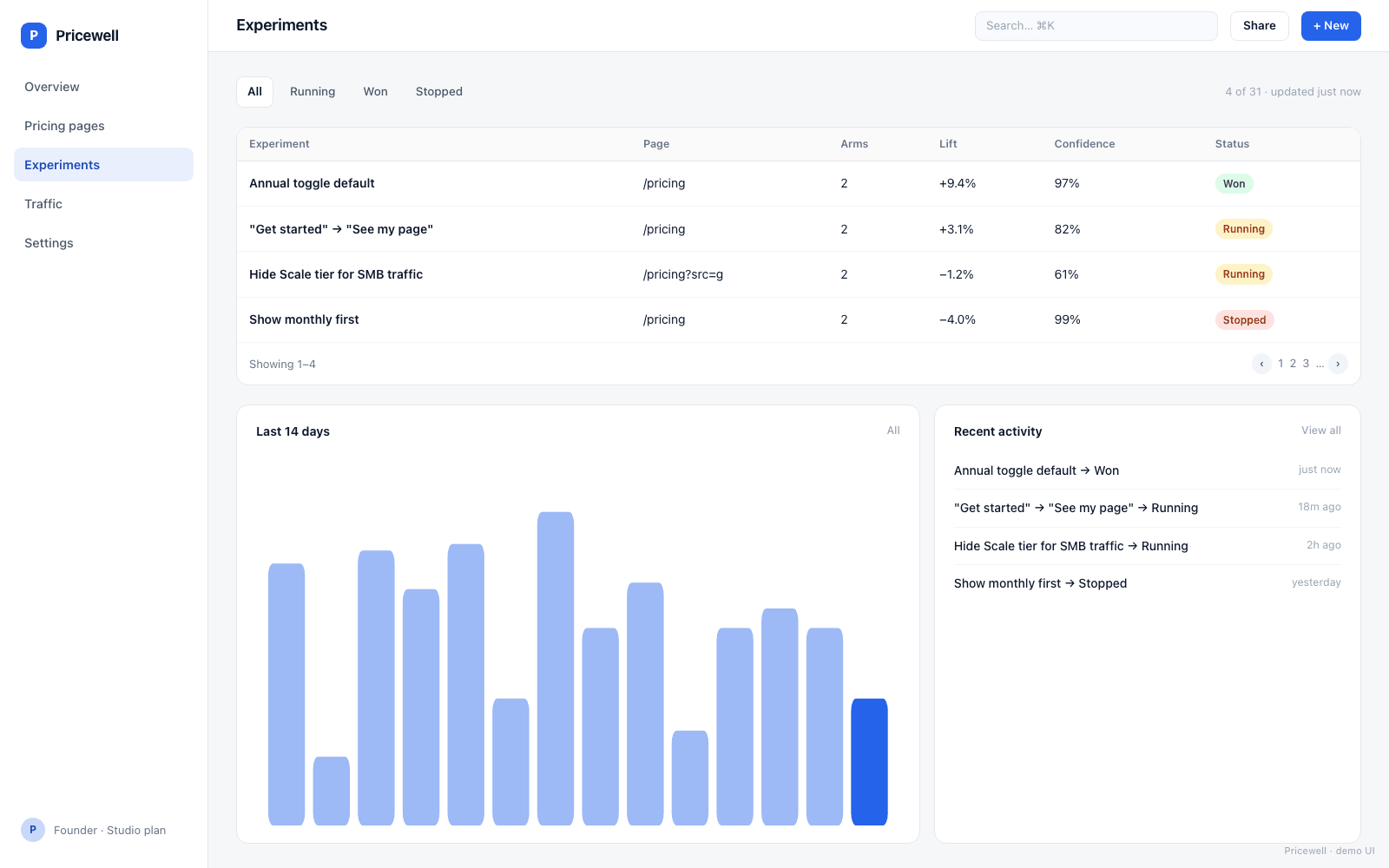Click the Pricewell logo icon
This screenshot has height=868, width=1389.
(x=34, y=36)
